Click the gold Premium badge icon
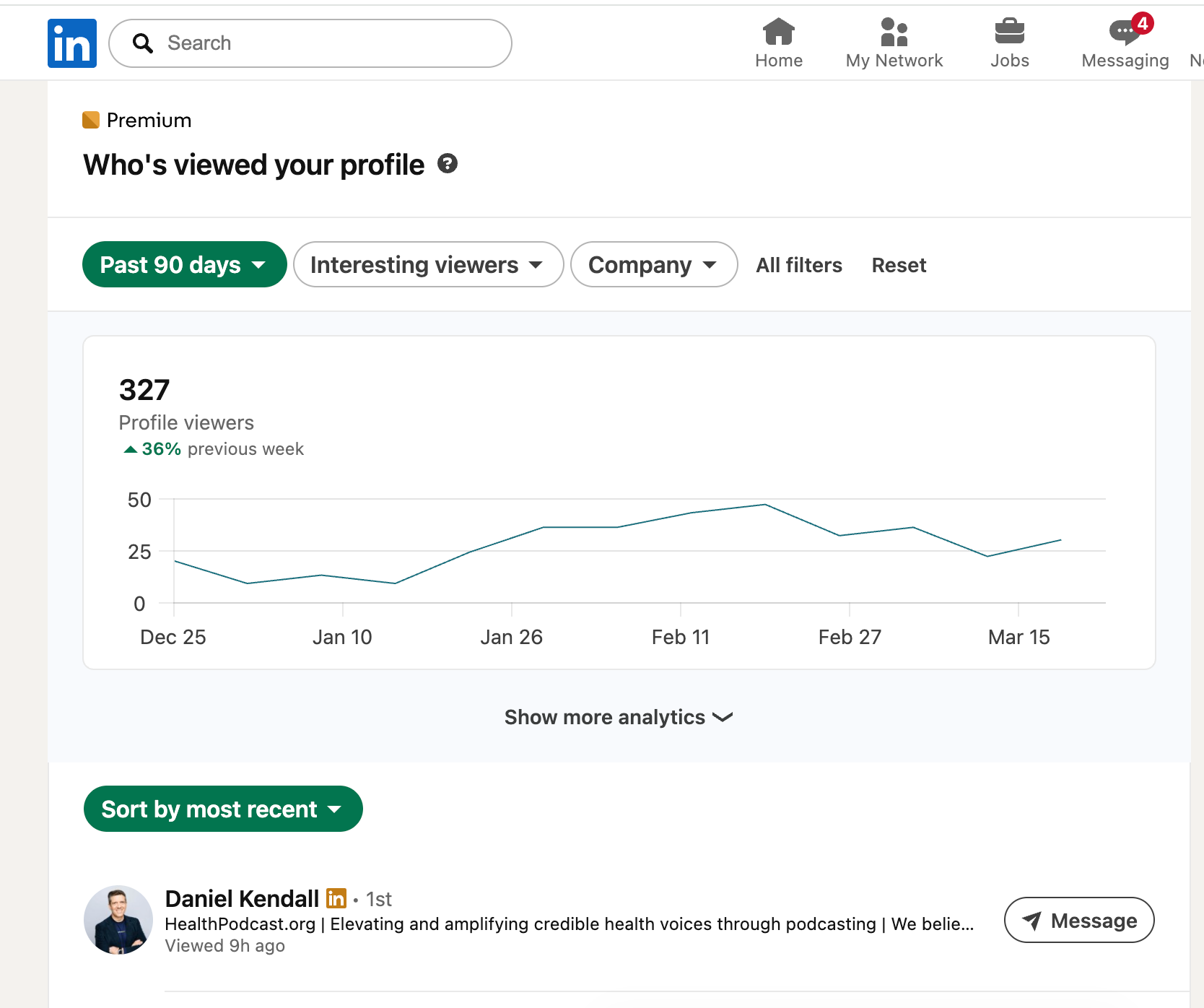The image size is (1204, 1008). (x=91, y=120)
